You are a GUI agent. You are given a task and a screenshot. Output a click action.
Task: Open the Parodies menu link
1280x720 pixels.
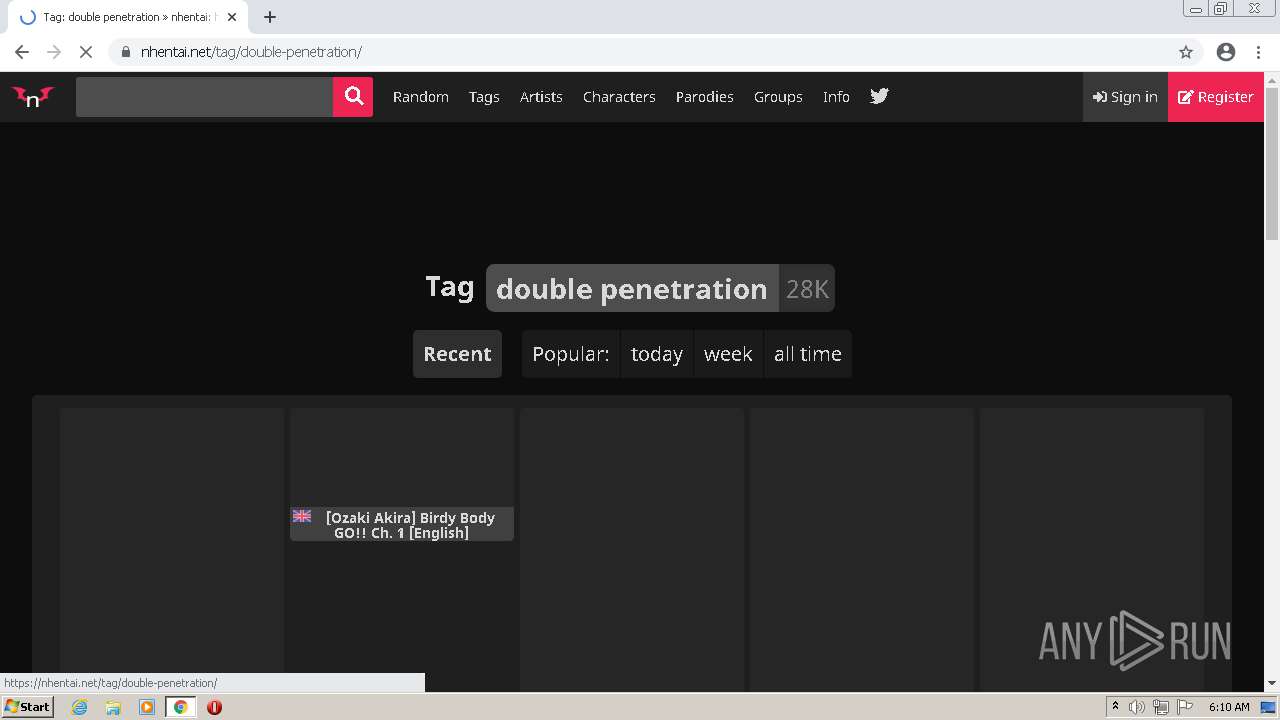coord(704,97)
